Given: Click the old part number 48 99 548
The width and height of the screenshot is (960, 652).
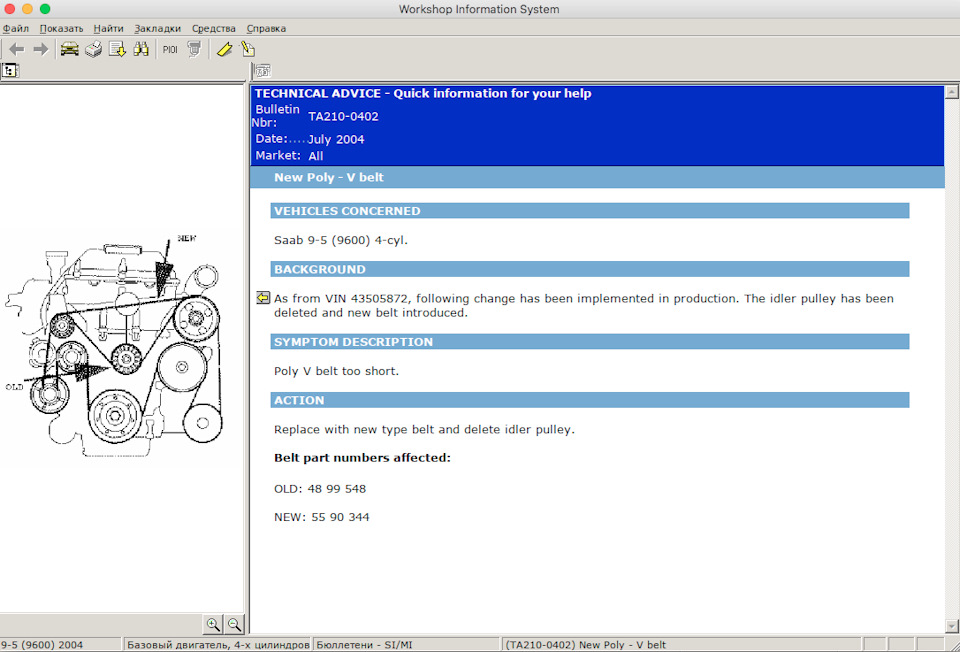Looking at the screenshot, I should click(x=337, y=489).
